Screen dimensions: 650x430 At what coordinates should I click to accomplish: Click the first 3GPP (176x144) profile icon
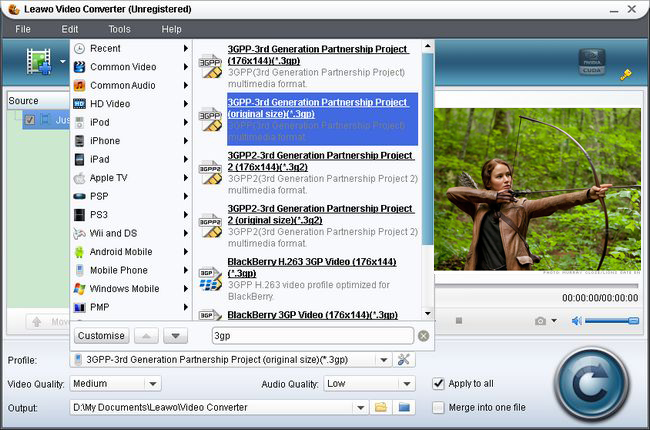tap(210, 66)
